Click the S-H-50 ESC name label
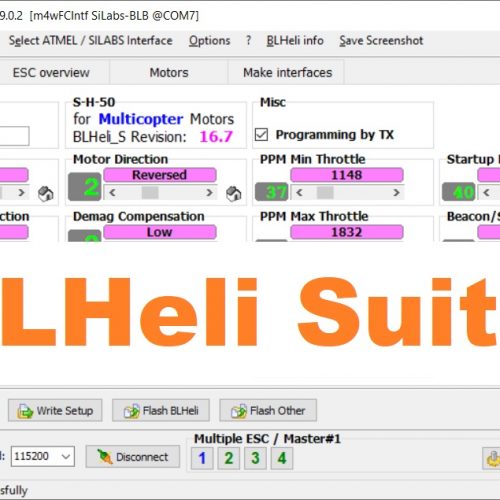Screen dimensions: 500x500 click(x=94, y=102)
